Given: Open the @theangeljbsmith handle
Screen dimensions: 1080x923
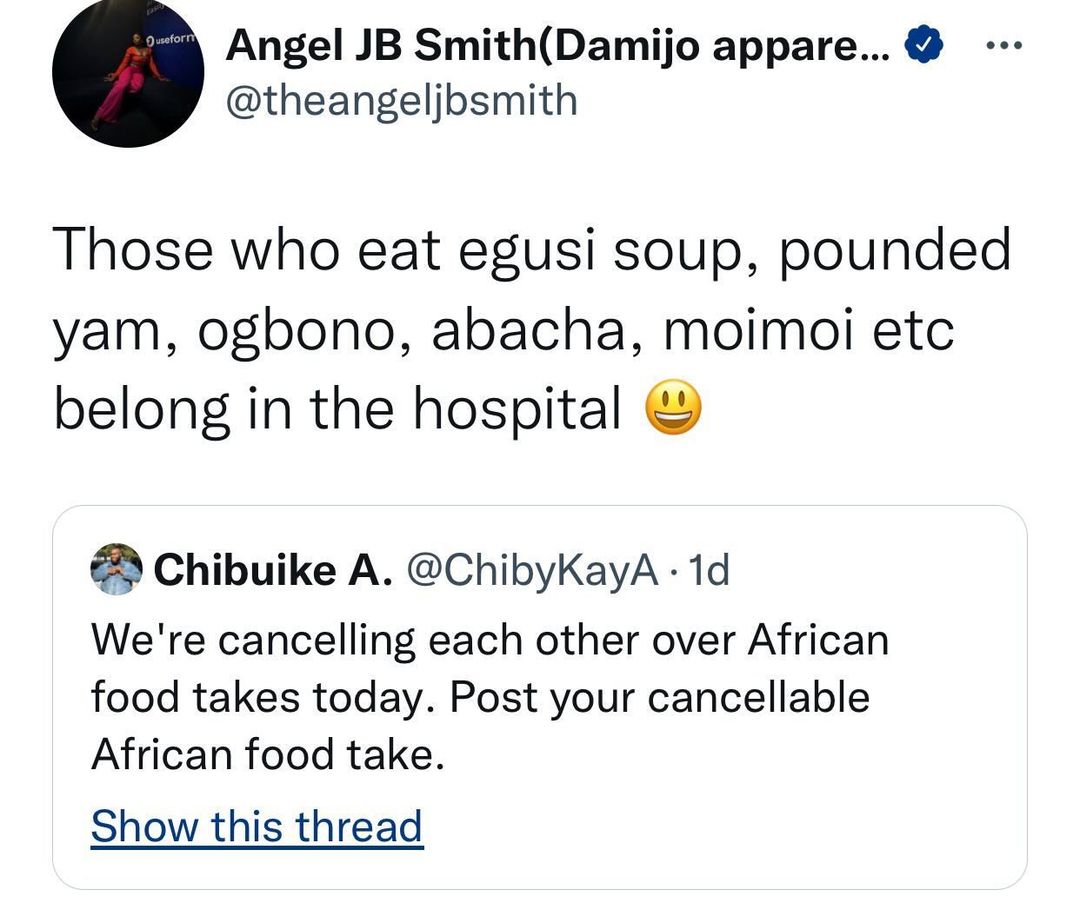Looking at the screenshot, I should 402,100.
